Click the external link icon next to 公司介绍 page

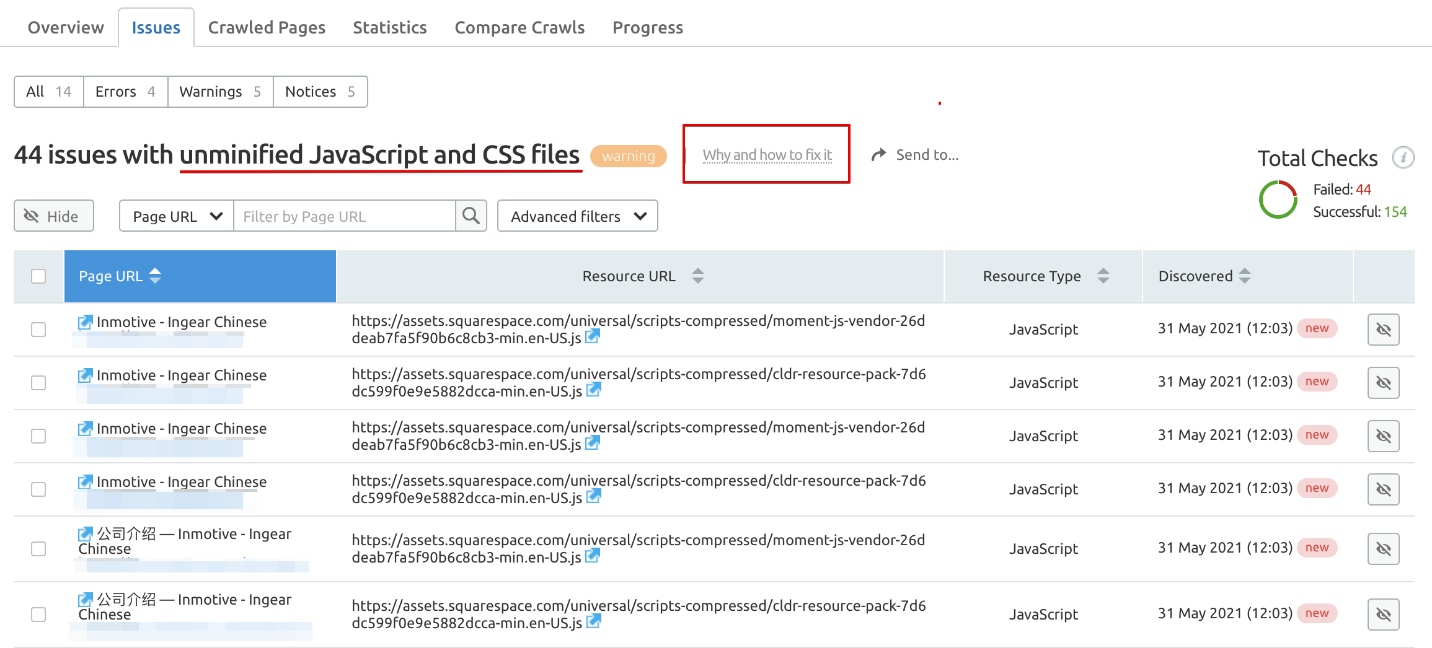(x=84, y=533)
